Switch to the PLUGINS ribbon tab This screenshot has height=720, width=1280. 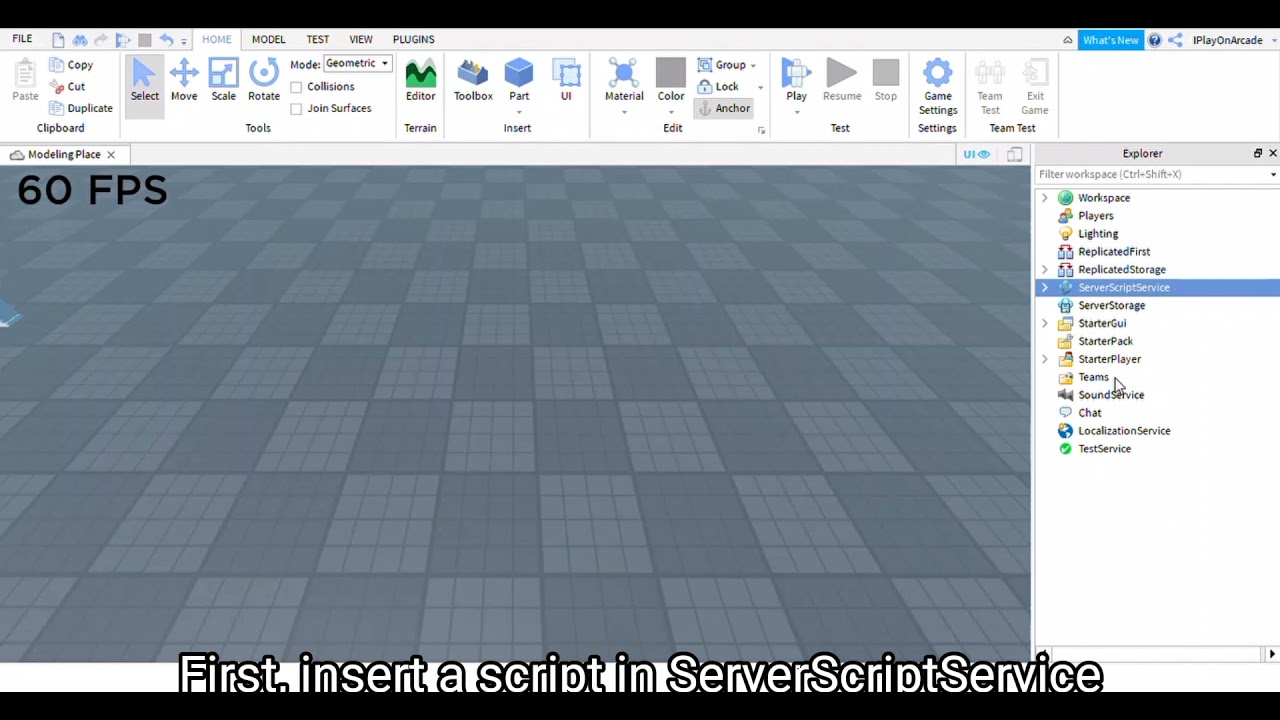pos(413,40)
